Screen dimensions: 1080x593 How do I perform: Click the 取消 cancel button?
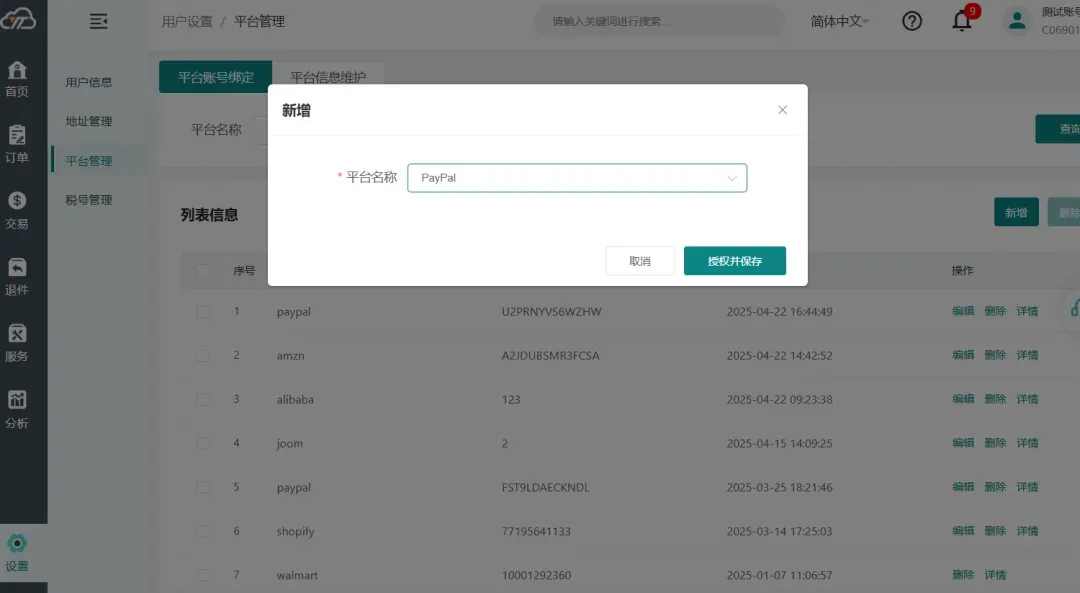click(x=640, y=261)
